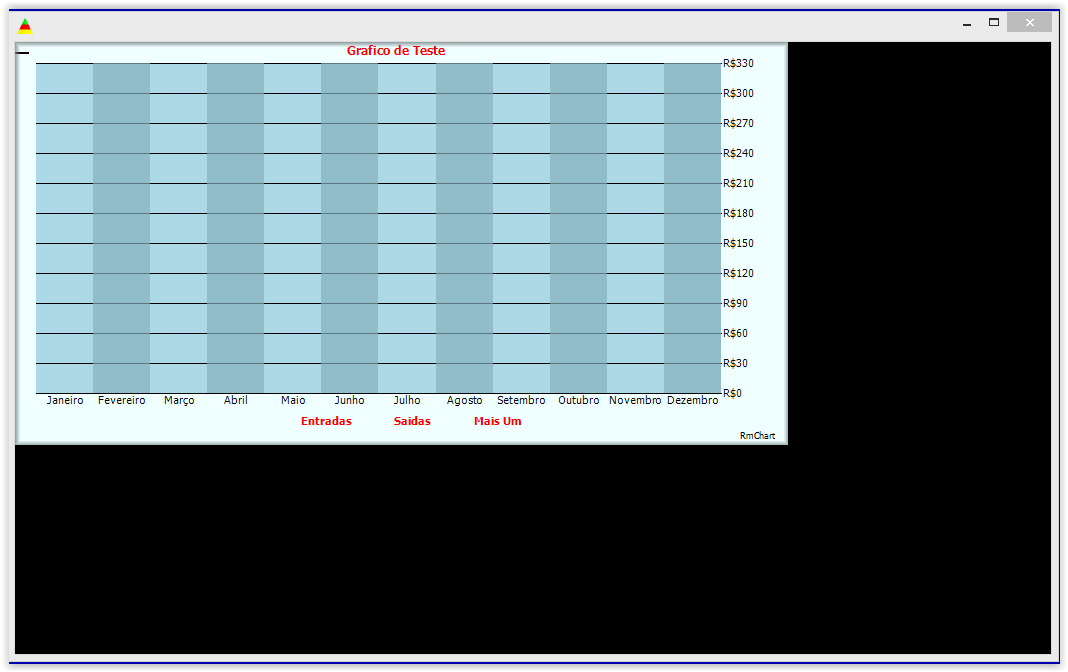Click the Setembro axis label

(521, 400)
